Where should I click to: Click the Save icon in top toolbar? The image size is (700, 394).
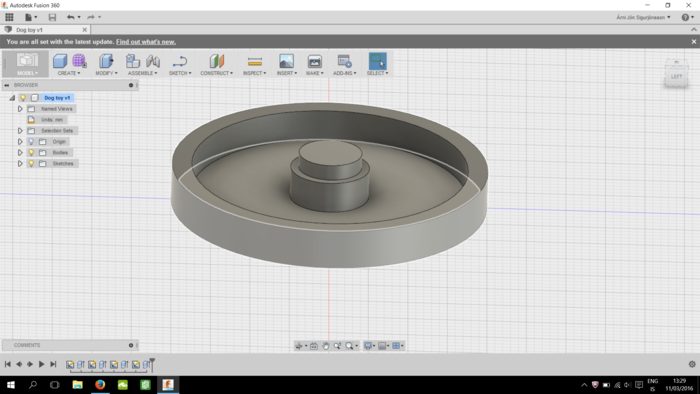coord(52,17)
